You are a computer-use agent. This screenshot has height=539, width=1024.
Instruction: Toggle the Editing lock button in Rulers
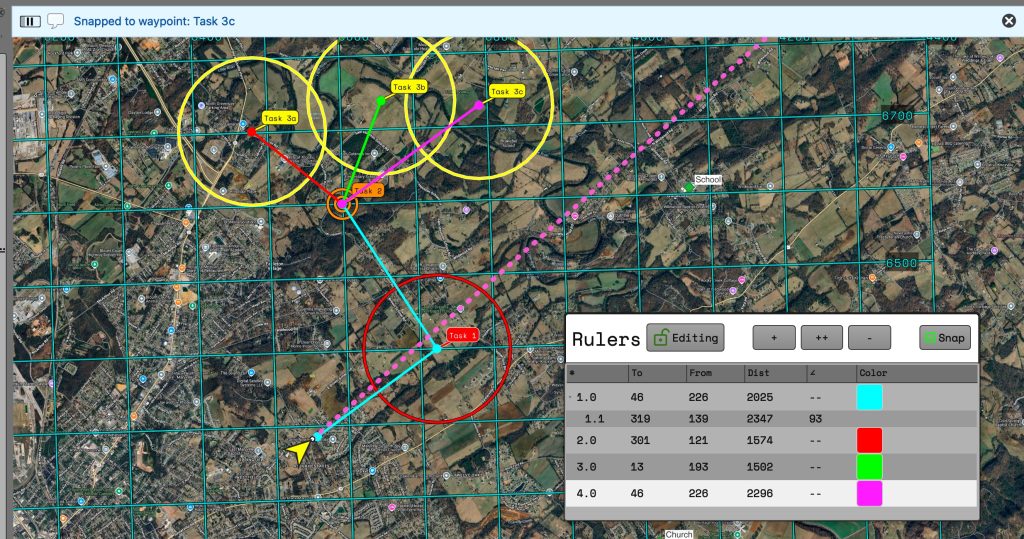click(685, 338)
